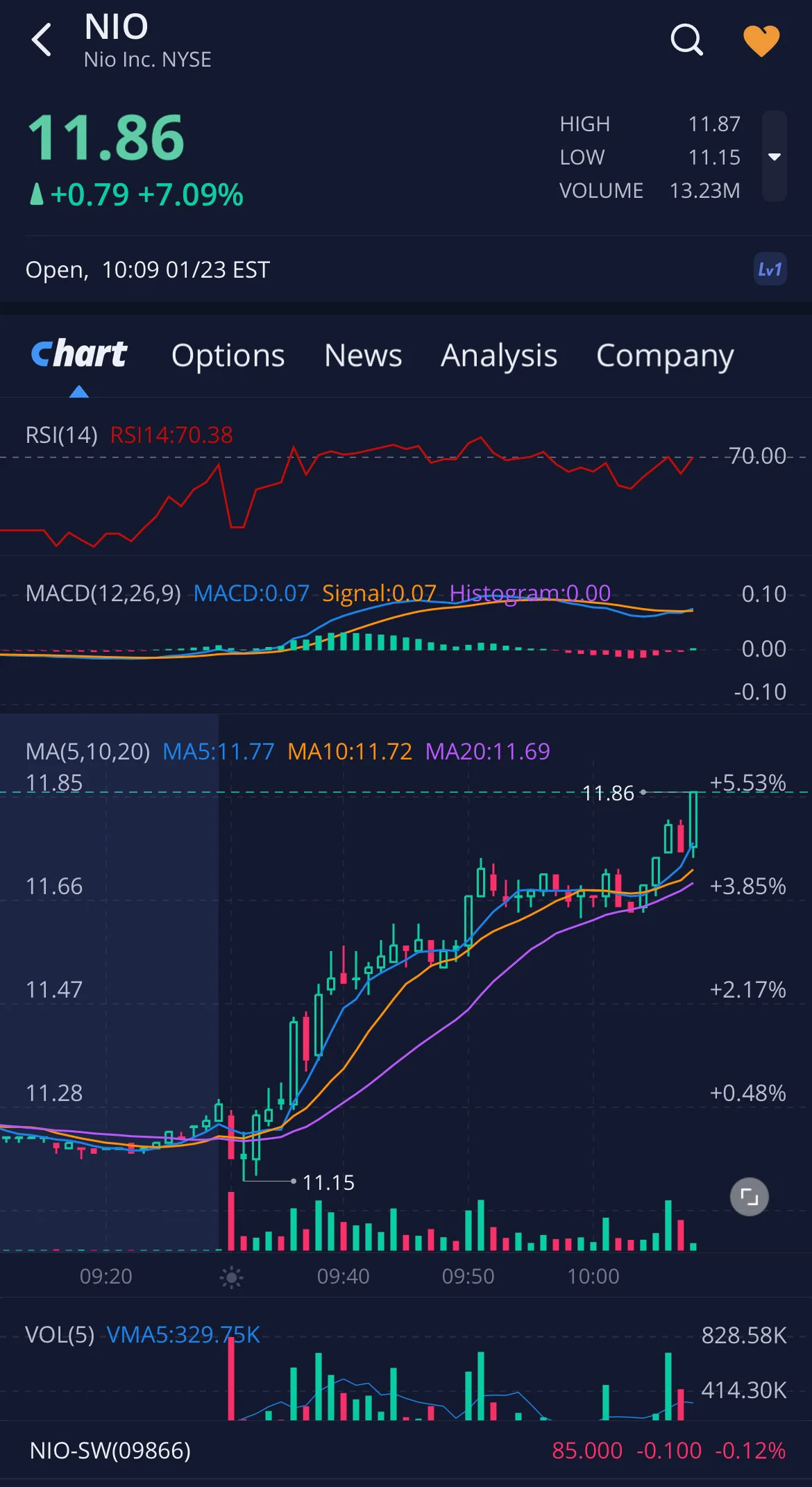Select the Chart tab
Image resolution: width=812 pixels, height=1487 pixels.
(79, 355)
